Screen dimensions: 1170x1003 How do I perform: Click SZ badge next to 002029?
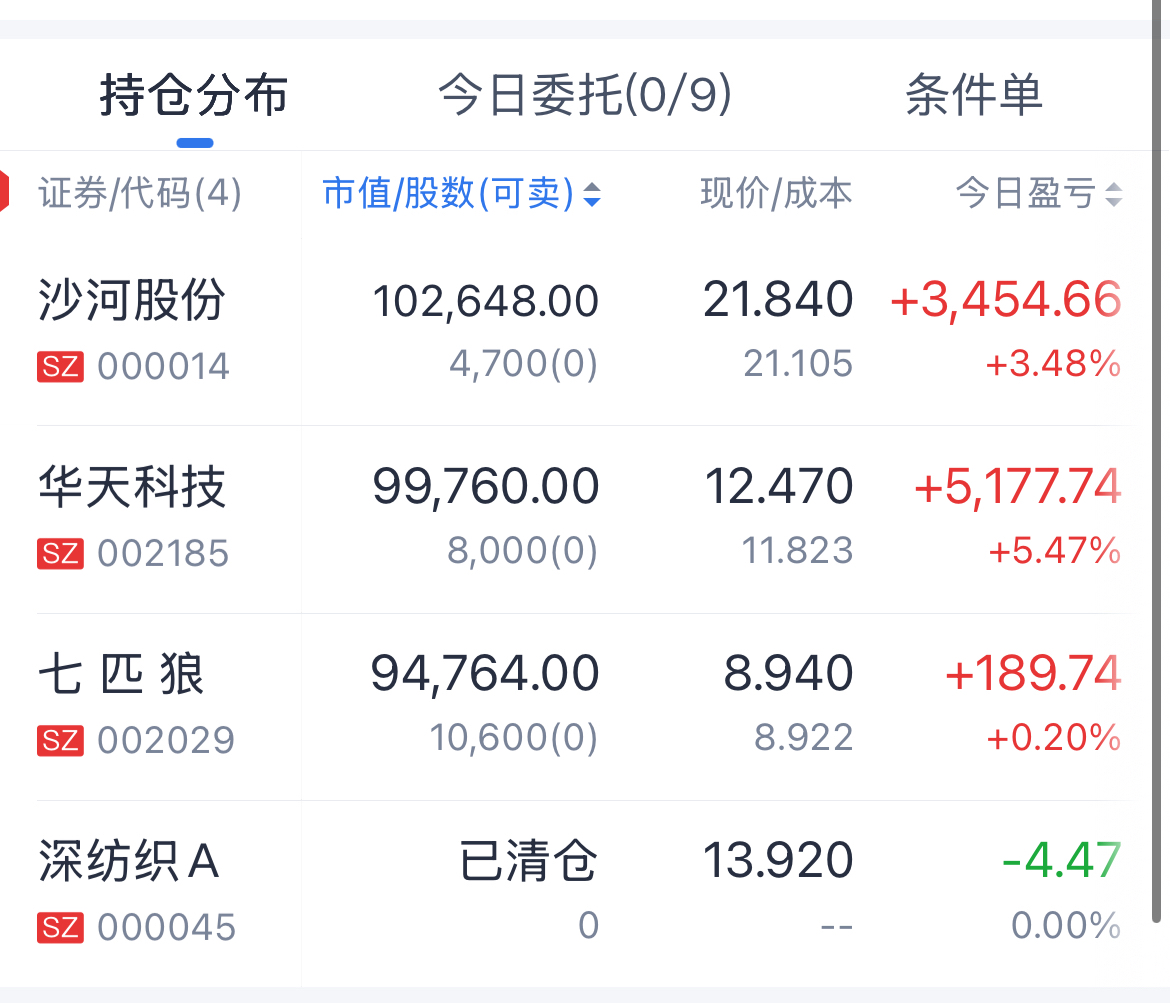pyautogui.click(x=60, y=740)
